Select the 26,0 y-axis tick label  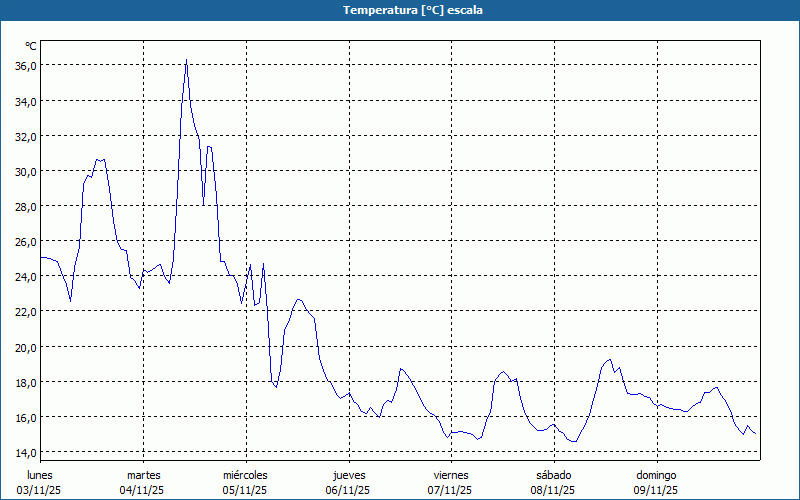click(25, 241)
